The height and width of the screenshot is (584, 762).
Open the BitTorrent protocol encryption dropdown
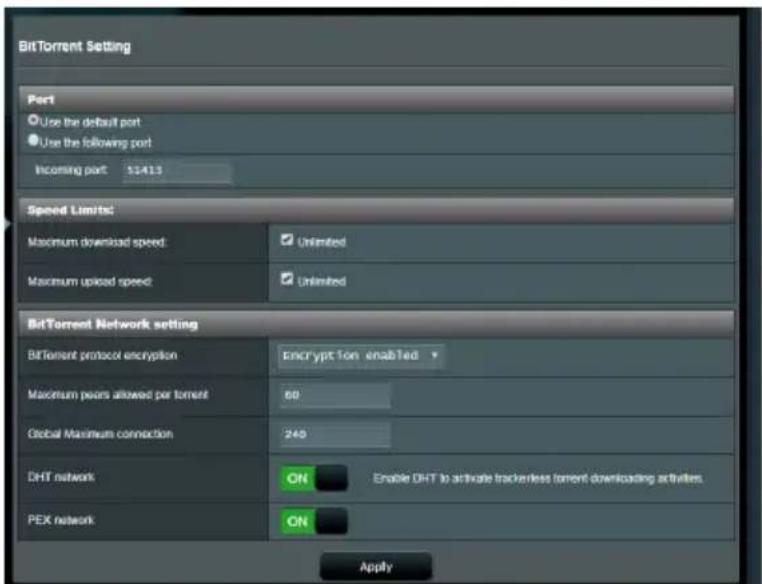coord(361,356)
